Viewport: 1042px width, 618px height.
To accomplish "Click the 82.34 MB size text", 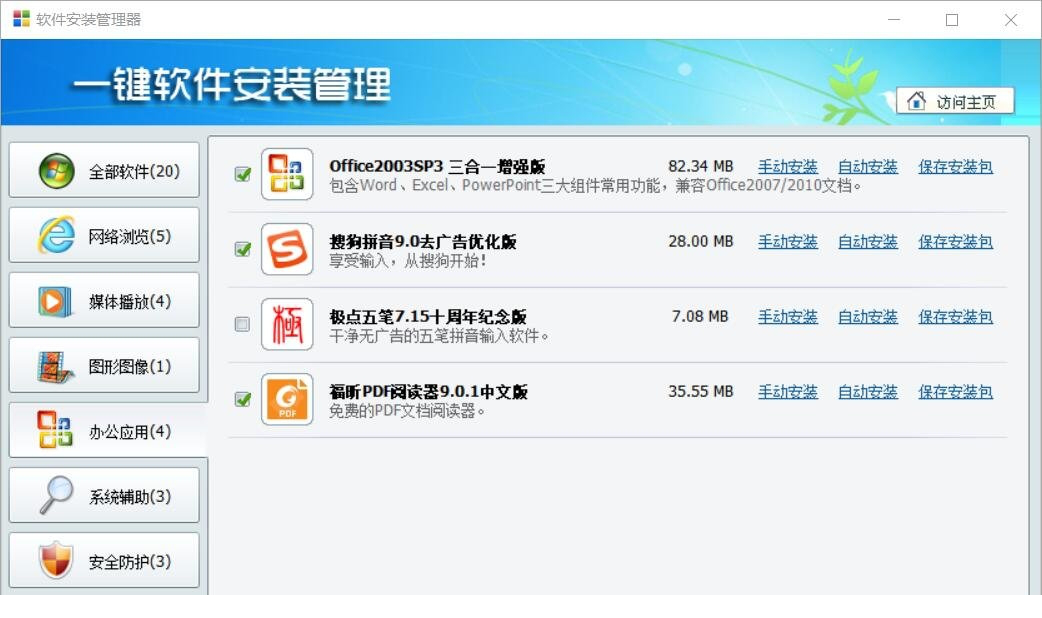I will coord(700,166).
